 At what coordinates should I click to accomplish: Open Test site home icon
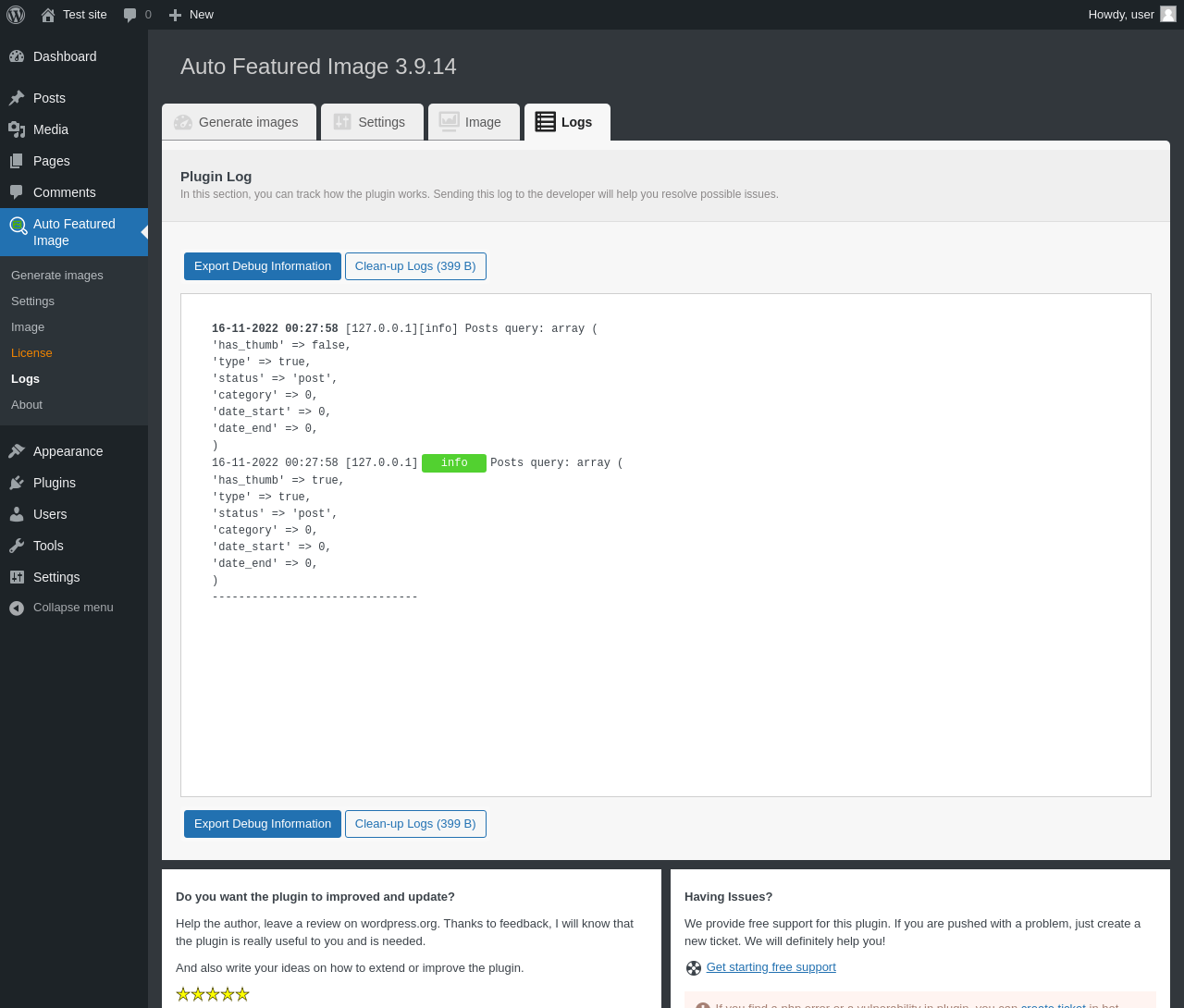click(x=48, y=15)
